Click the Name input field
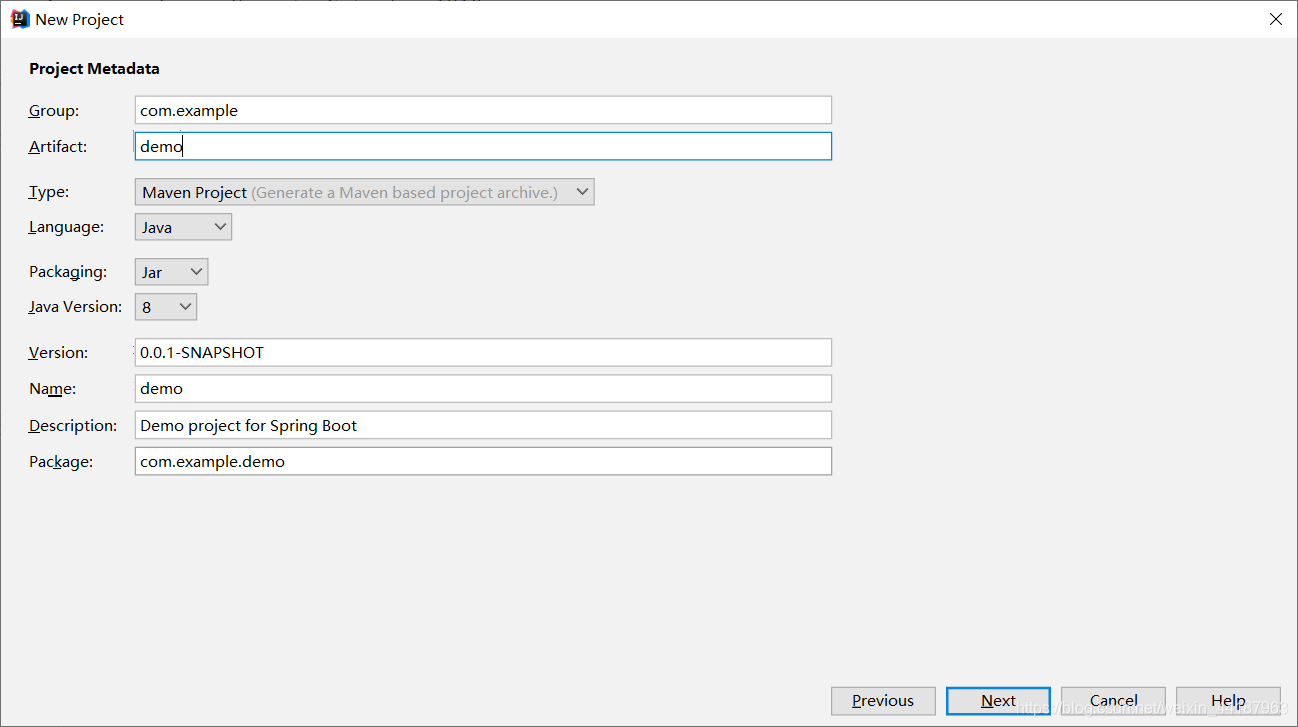This screenshot has width=1298, height=727. pos(483,388)
